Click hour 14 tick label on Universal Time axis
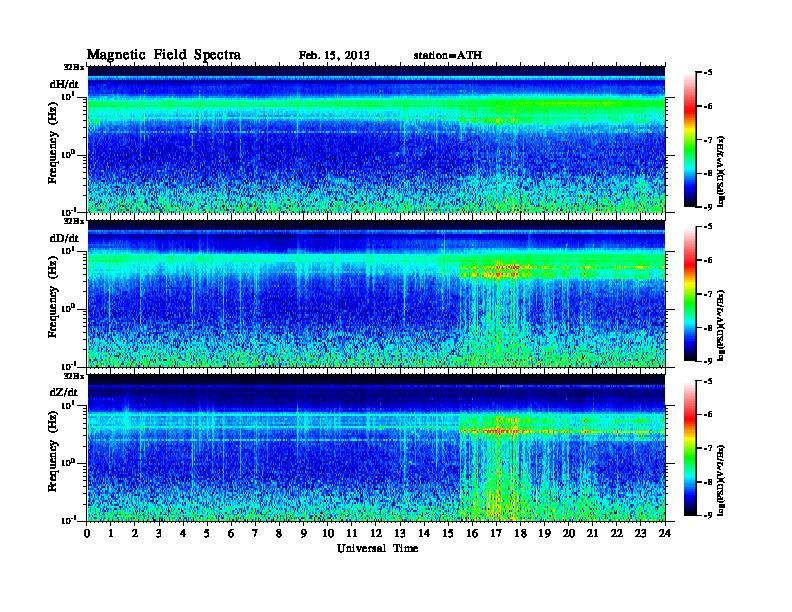This screenshot has height=612, width=792. click(424, 533)
